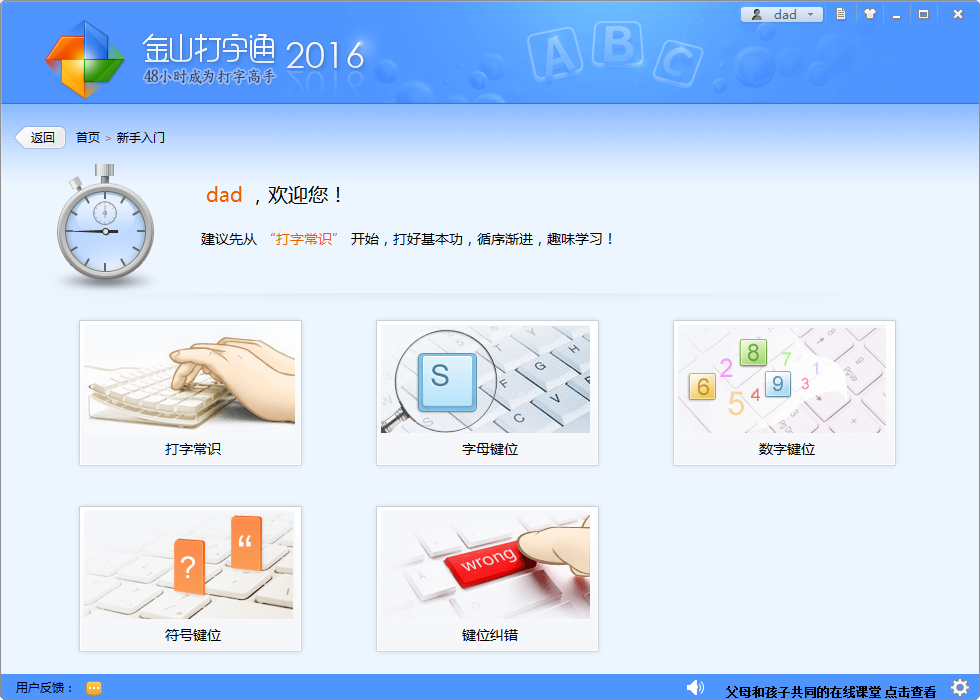Click the orange dad username text
The height and width of the screenshot is (700, 980).
click(x=224, y=195)
